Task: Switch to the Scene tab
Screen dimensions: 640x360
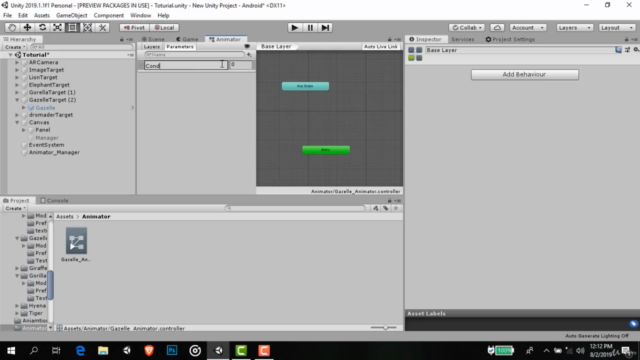Action: (x=153, y=39)
